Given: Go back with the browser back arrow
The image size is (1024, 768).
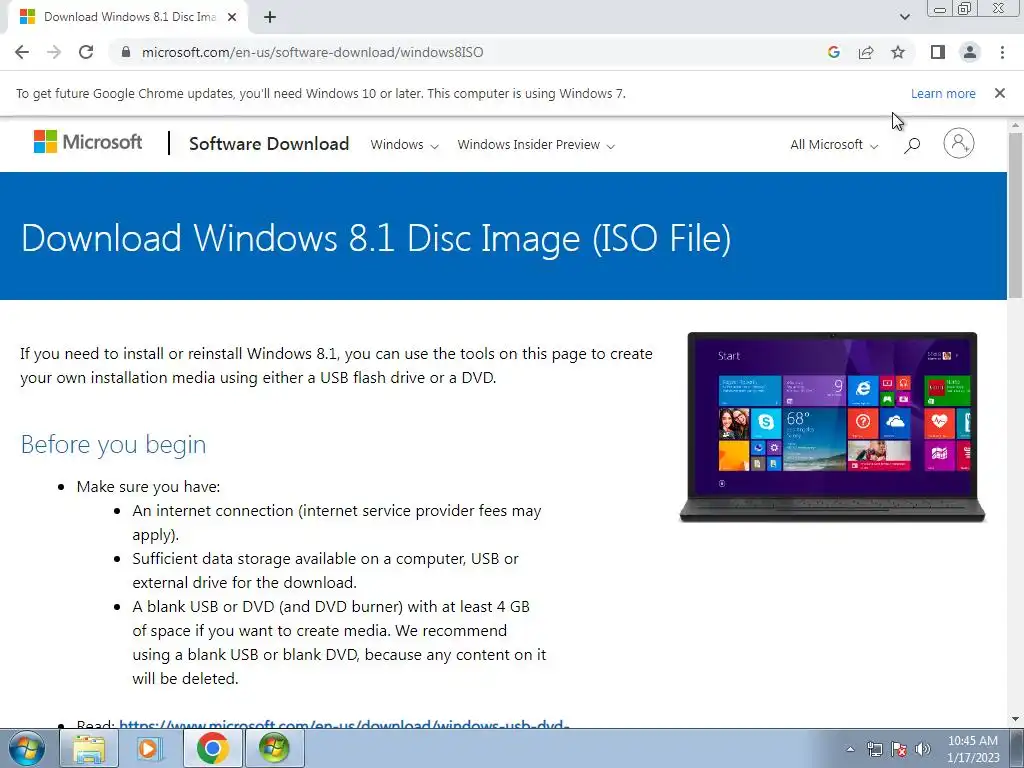Looking at the screenshot, I should click(22, 52).
